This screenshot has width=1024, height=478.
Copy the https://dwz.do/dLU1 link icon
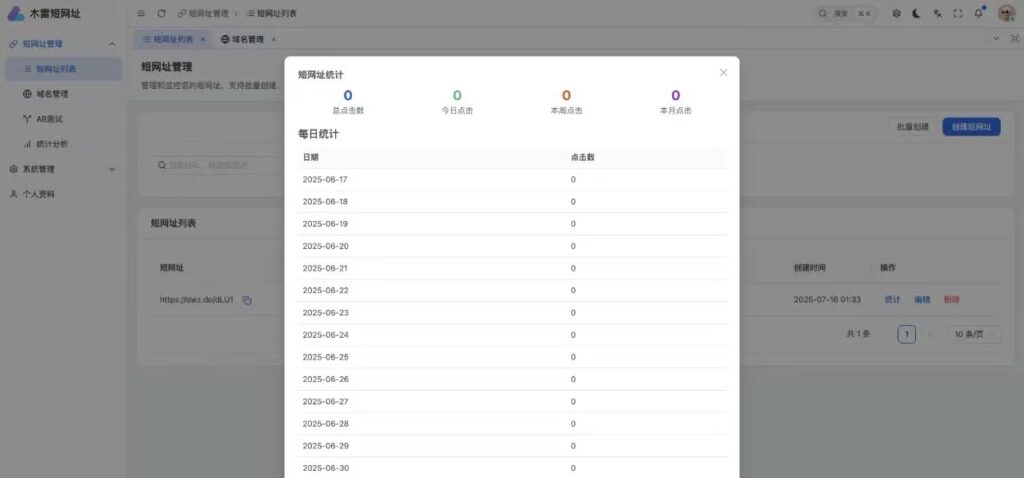click(x=247, y=300)
